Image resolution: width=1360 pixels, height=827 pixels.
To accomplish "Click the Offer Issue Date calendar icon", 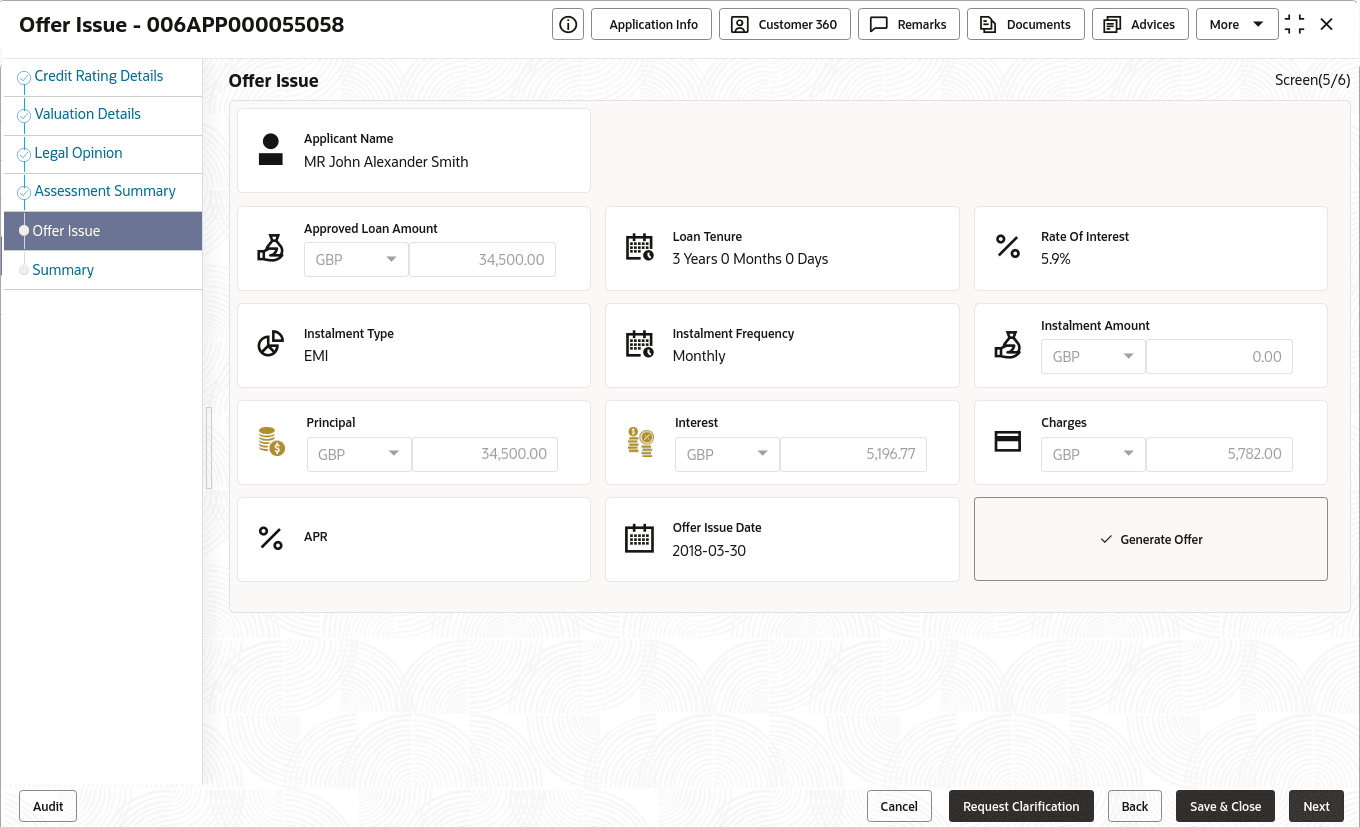I will pos(639,538).
